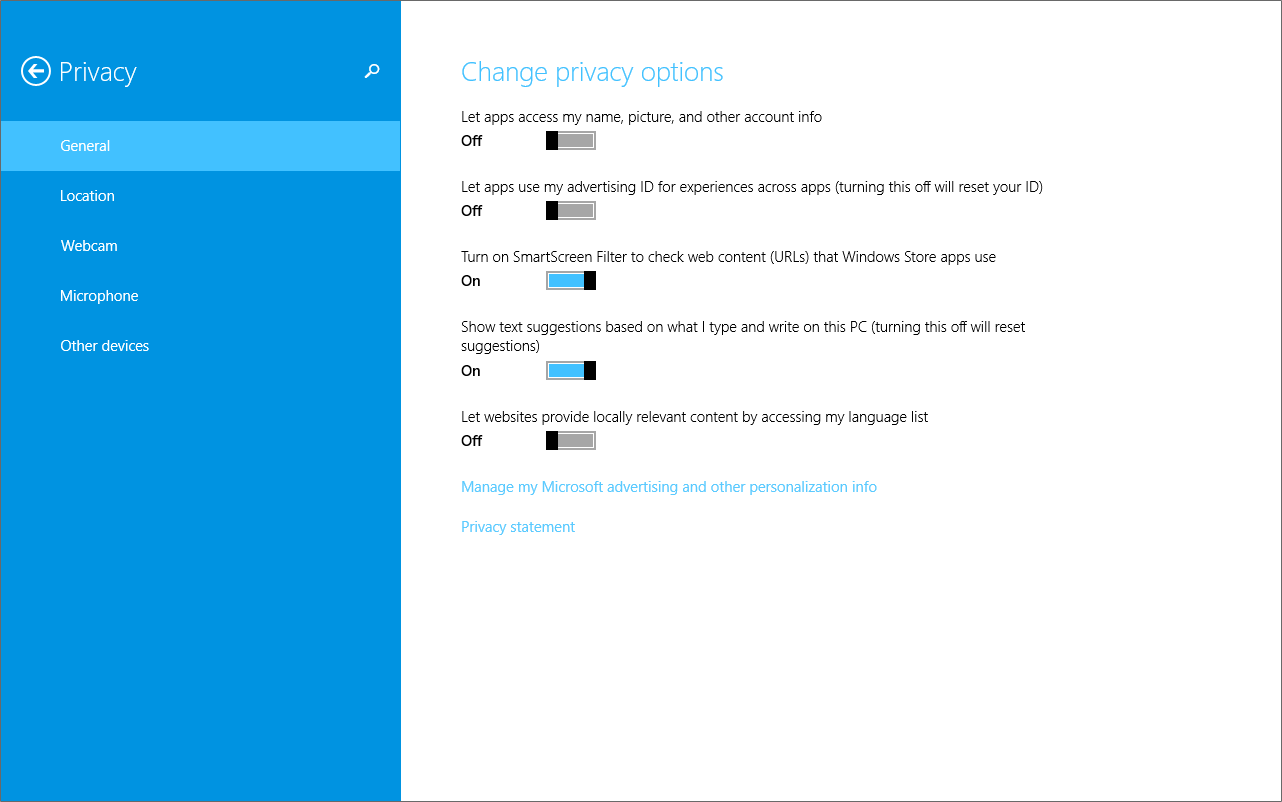Click the Change privacy options heading
1282x802 pixels.
coord(592,72)
